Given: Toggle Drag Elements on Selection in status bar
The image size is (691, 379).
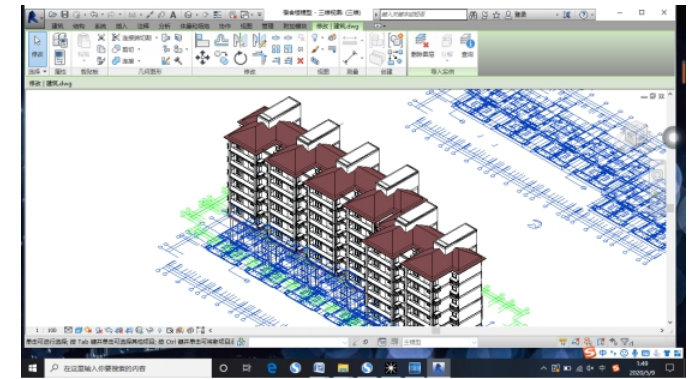Looking at the screenshot, I should 613,342.
